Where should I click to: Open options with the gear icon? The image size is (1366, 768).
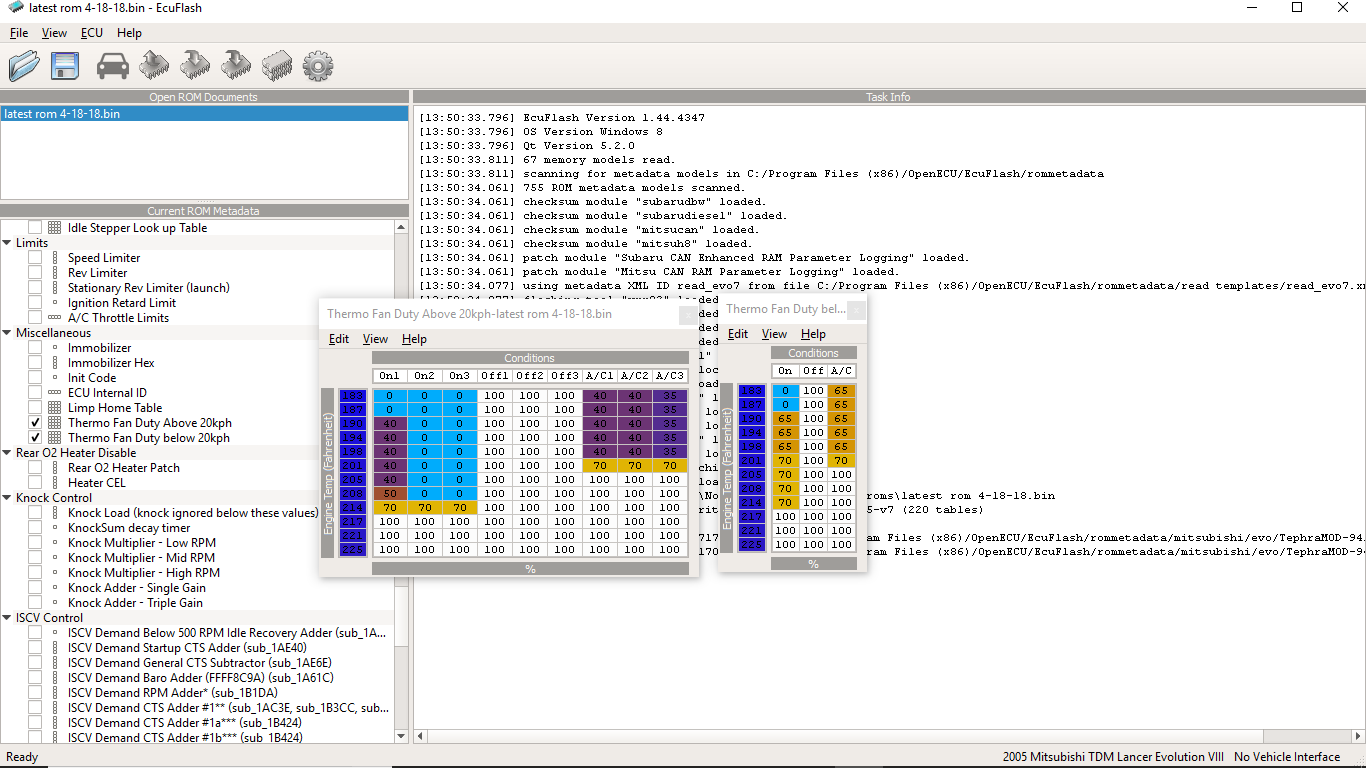317,66
